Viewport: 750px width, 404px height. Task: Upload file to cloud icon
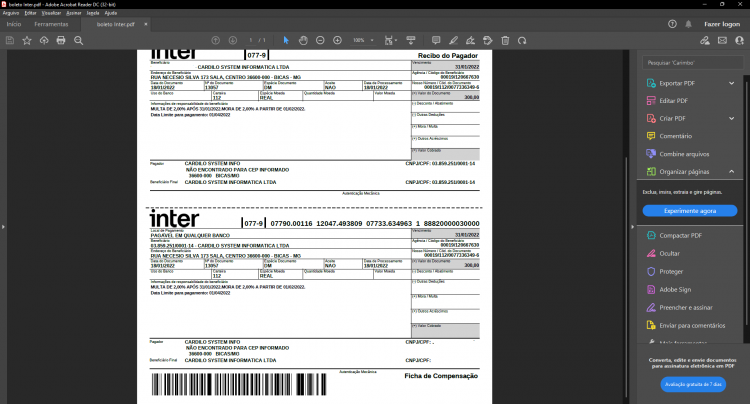(44, 41)
